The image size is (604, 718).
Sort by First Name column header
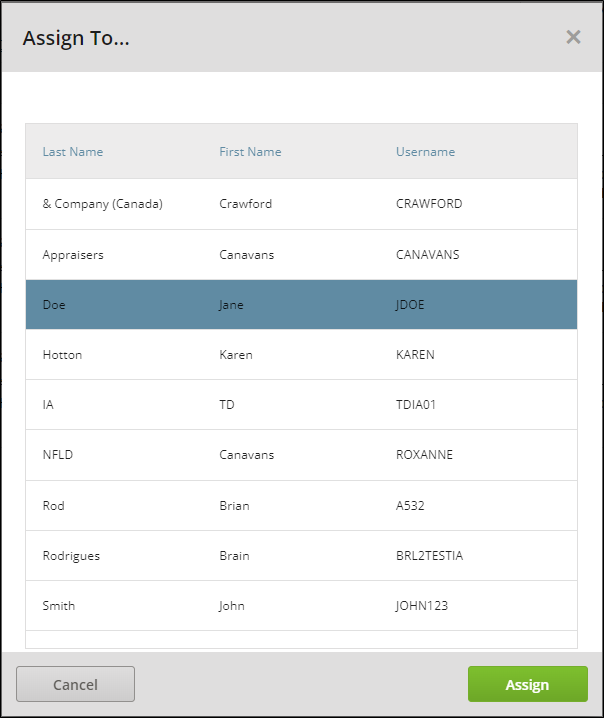coord(250,152)
